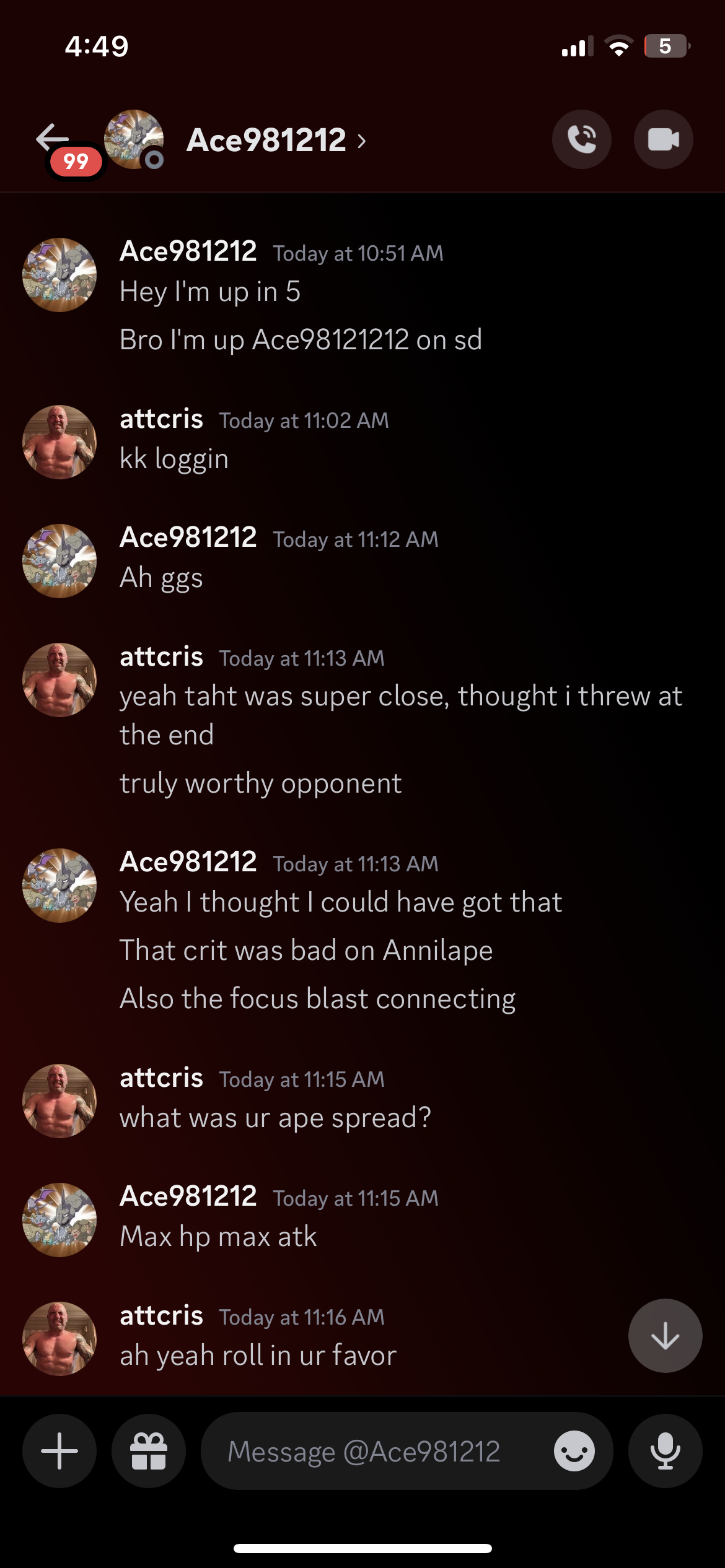The height and width of the screenshot is (1568, 725).
Task: Tap the microphone voice message button
Action: tap(665, 1451)
